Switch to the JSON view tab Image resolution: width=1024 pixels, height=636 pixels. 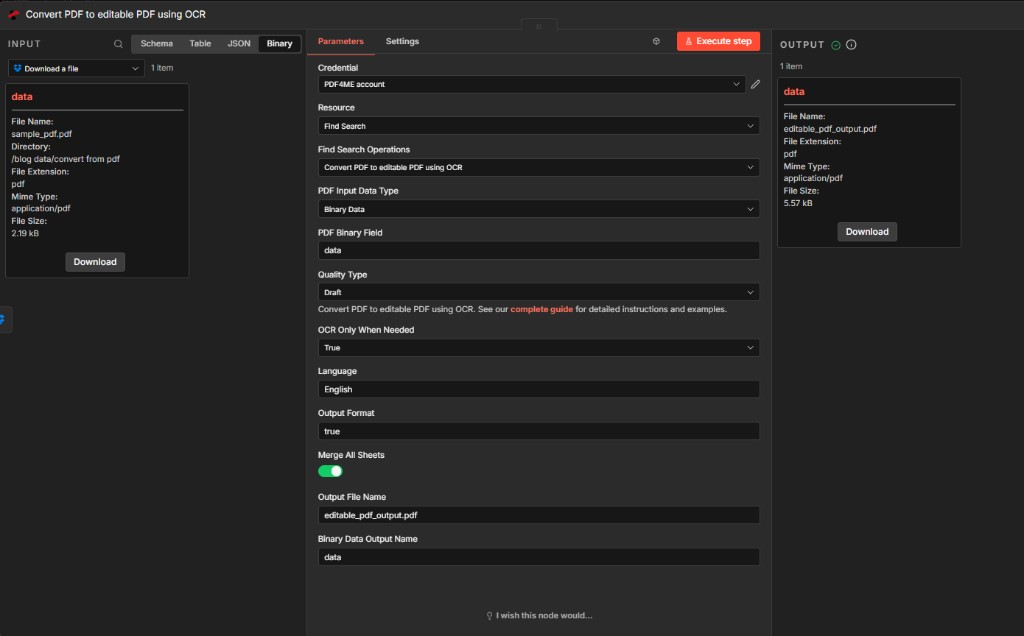coord(239,44)
